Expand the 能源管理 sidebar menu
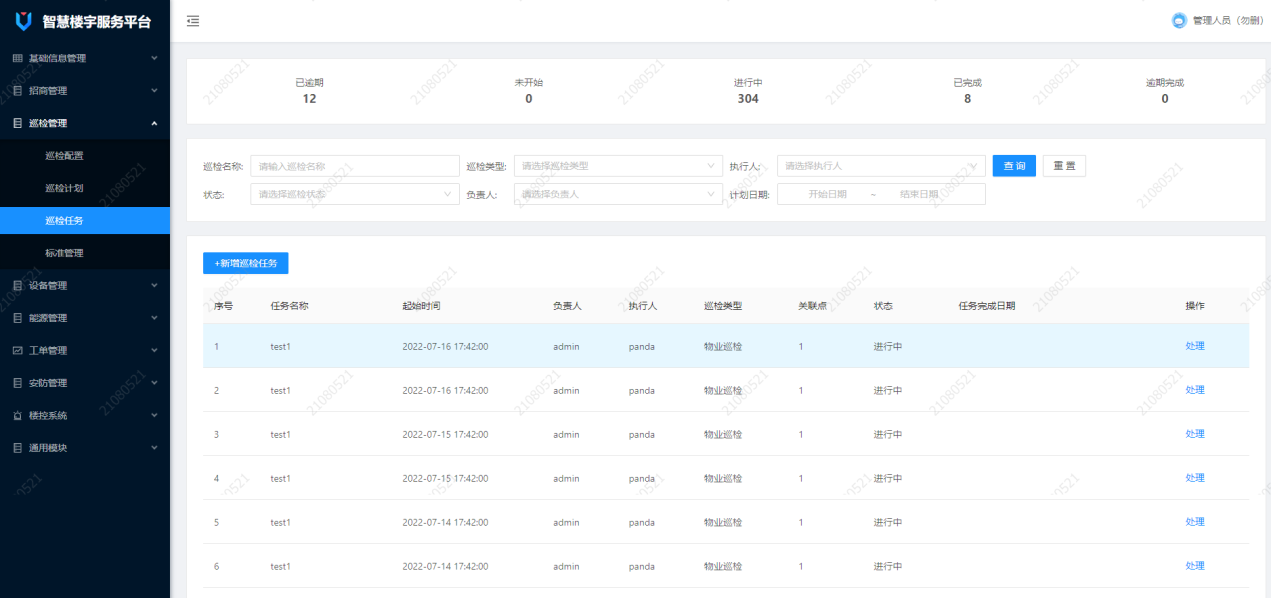The height and width of the screenshot is (598, 1271). click(x=85, y=318)
